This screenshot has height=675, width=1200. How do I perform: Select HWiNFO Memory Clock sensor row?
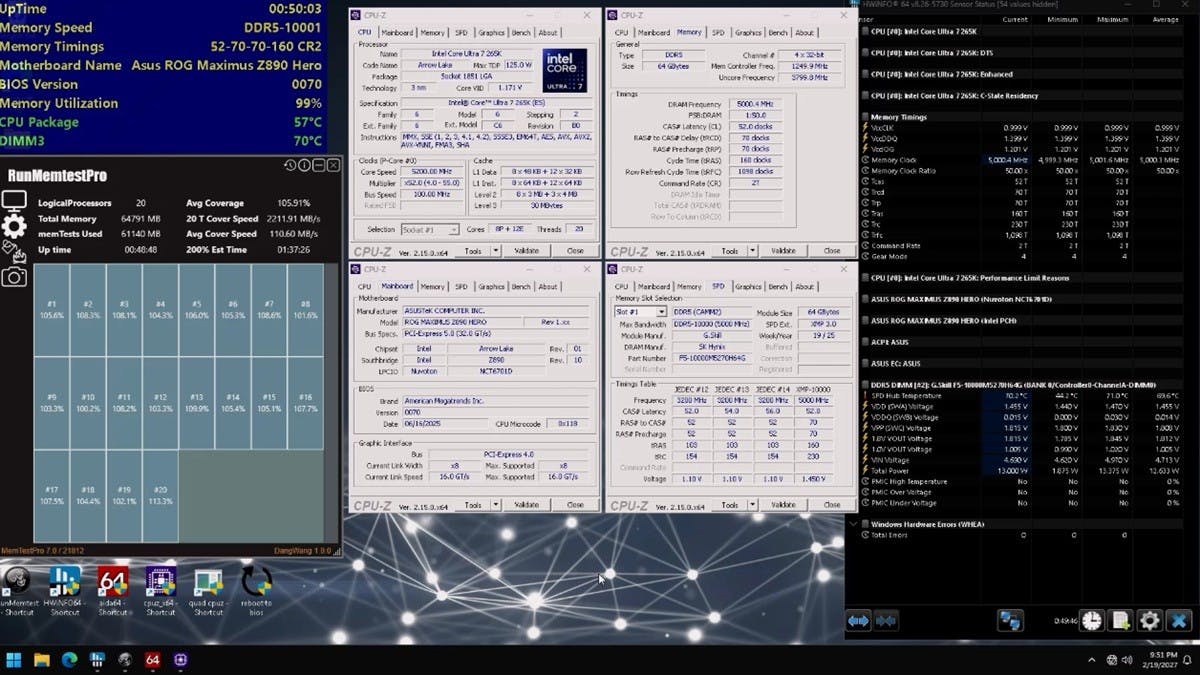click(x=1020, y=160)
